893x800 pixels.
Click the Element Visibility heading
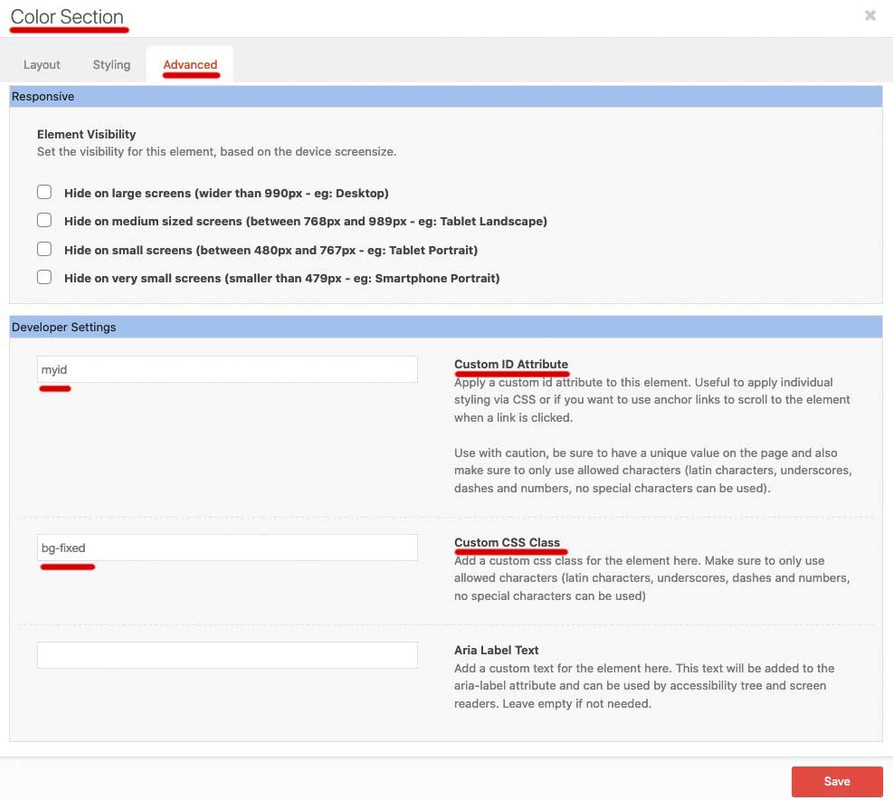tap(87, 134)
